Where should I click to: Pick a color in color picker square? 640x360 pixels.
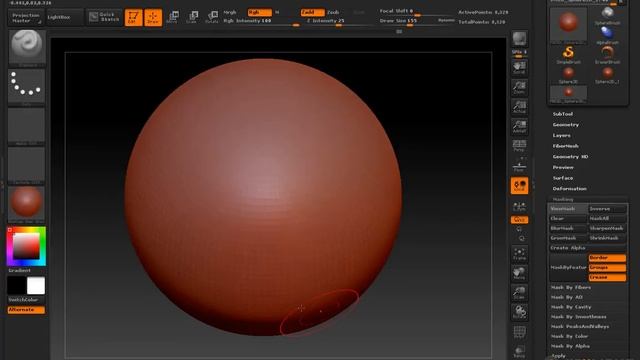26,247
